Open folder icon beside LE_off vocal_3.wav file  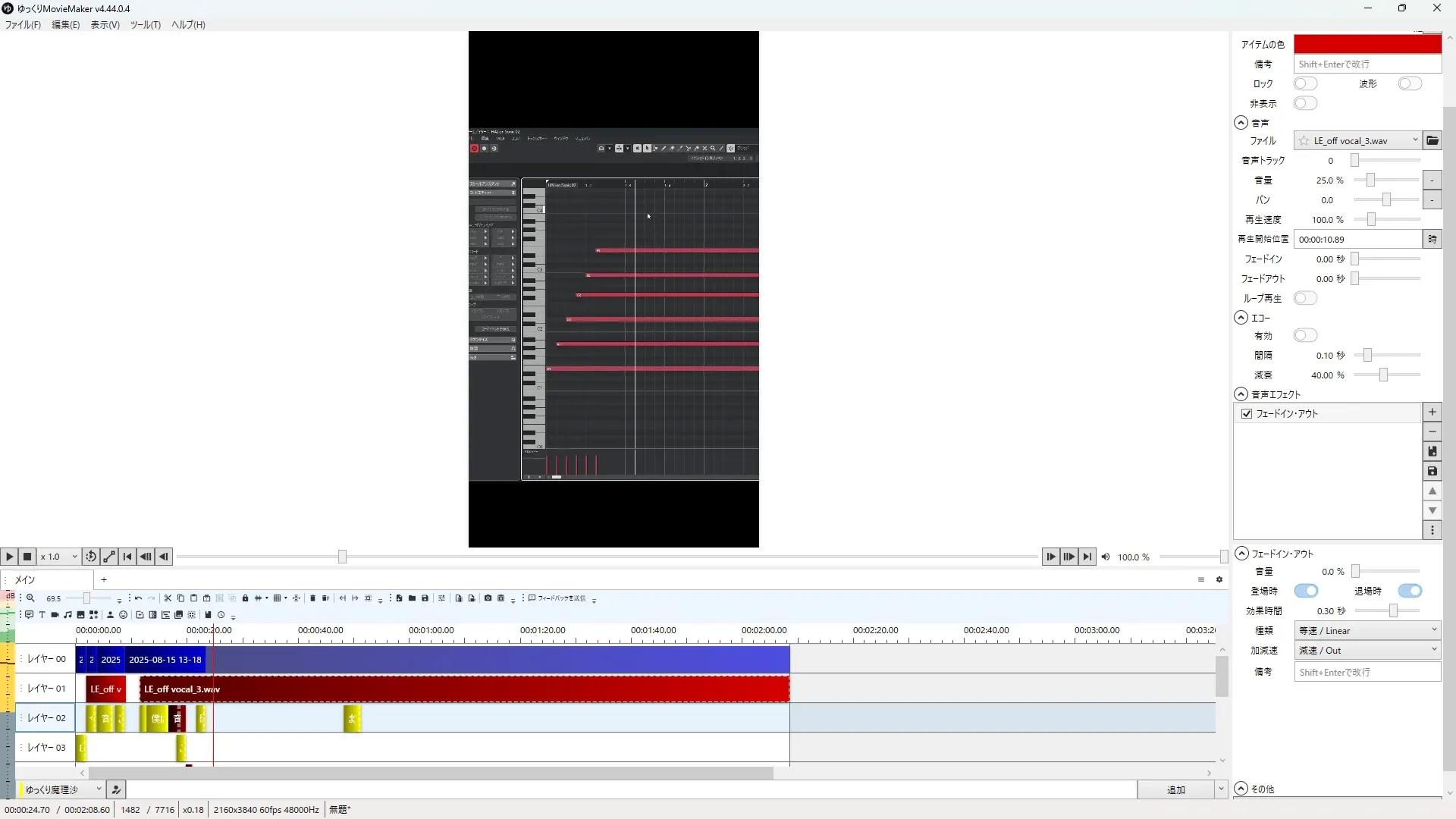point(1432,140)
